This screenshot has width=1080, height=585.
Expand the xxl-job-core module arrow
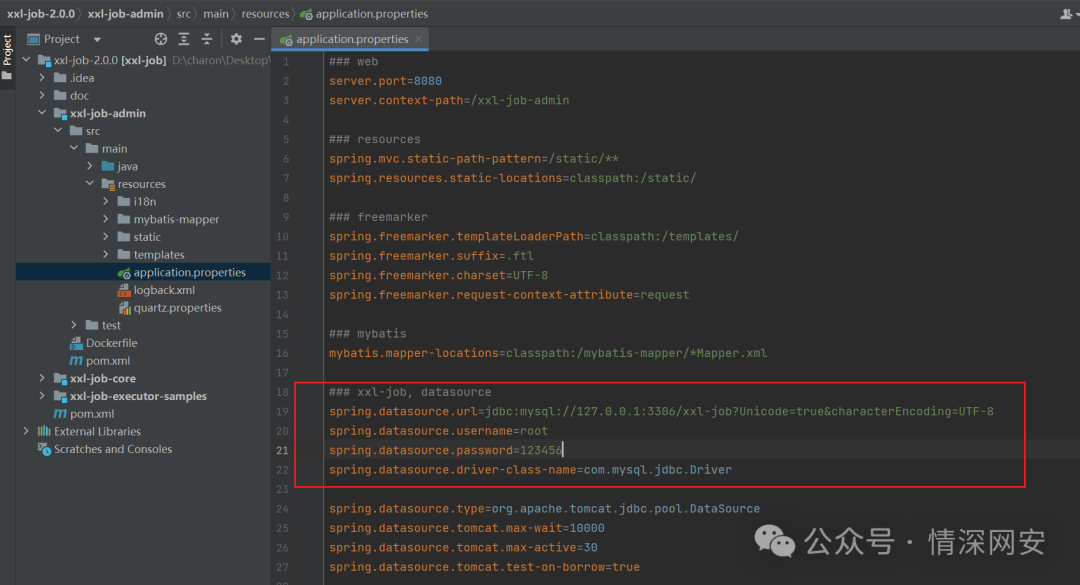pos(42,378)
